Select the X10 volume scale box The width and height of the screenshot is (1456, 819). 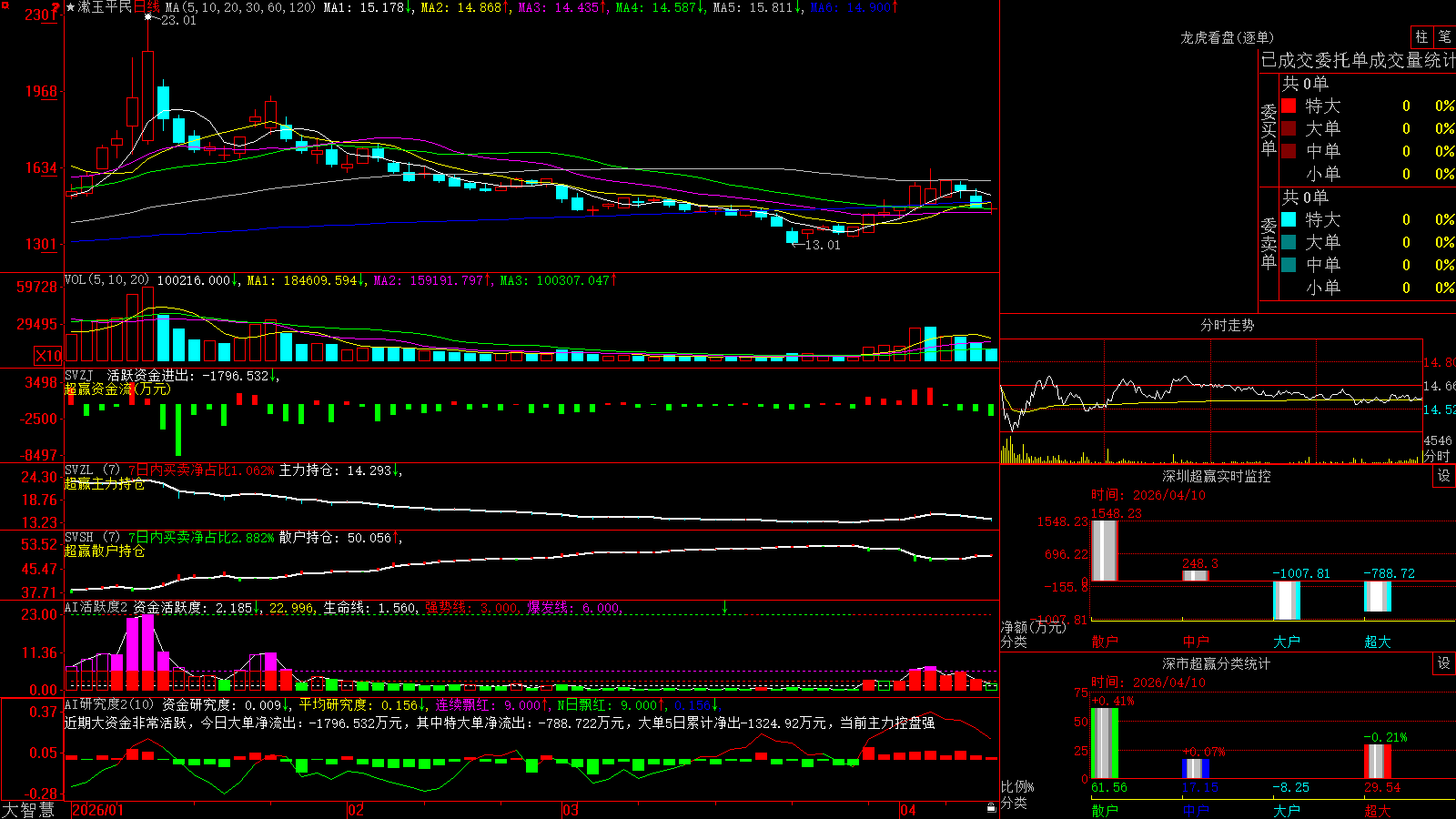coord(48,356)
